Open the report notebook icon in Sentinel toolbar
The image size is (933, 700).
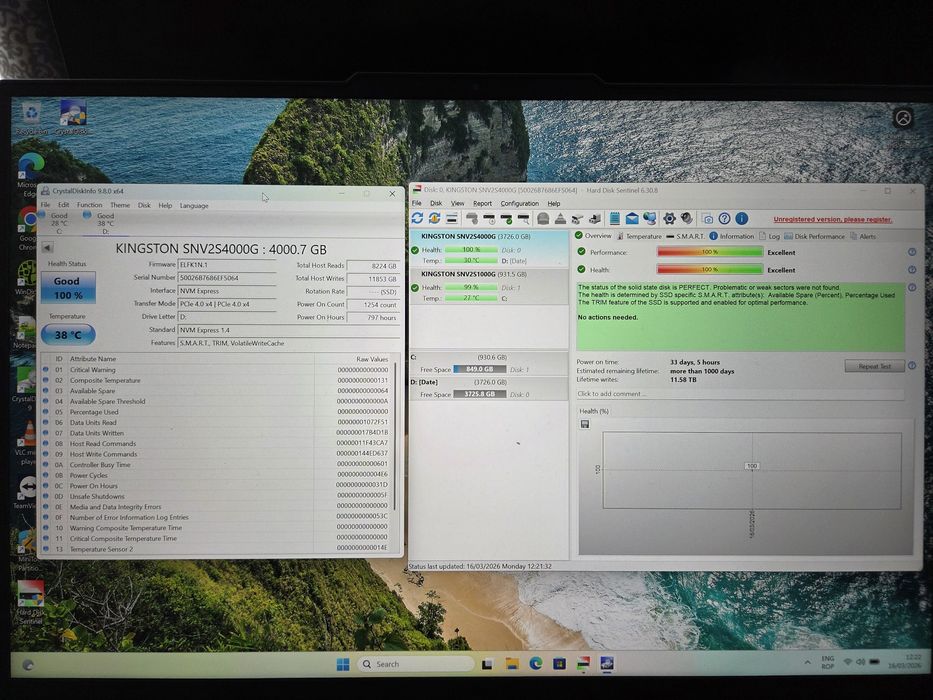615,218
